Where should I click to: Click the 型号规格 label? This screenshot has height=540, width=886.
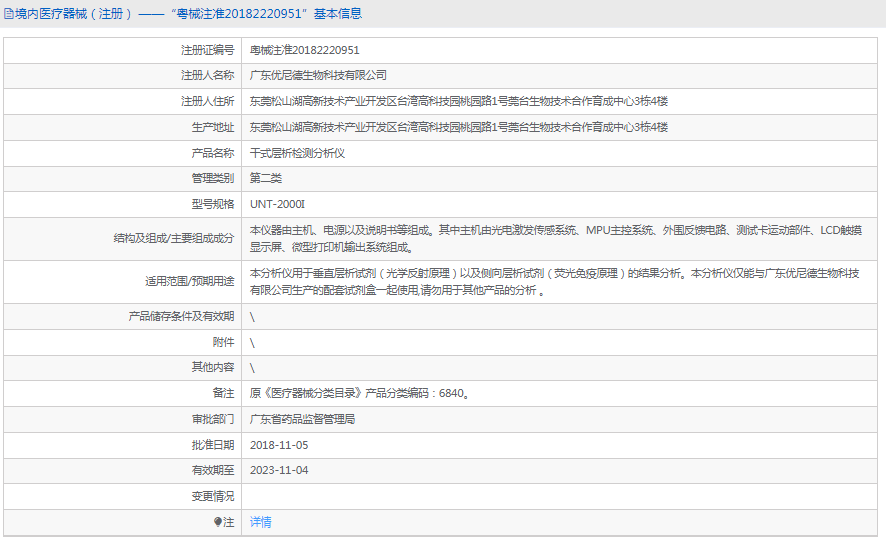coord(212,204)
